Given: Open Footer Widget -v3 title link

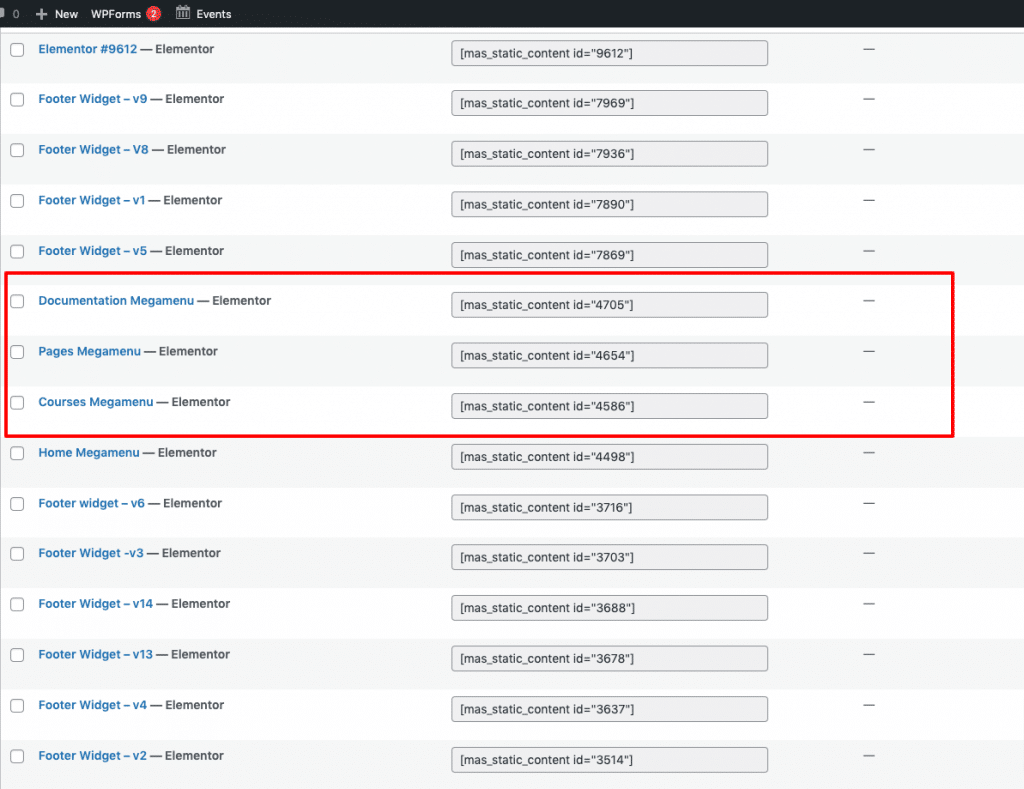Looking at the screenshot, I should click(x=91, y=553).
